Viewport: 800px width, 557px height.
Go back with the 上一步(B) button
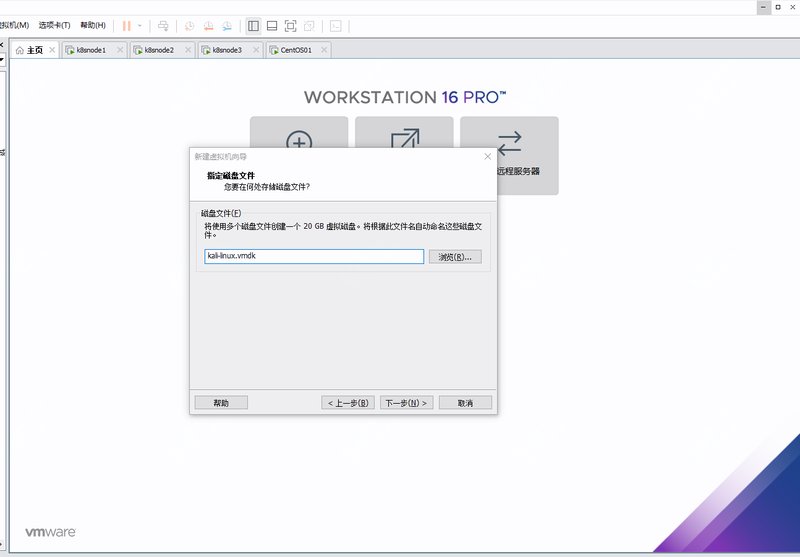pos(347,403)
